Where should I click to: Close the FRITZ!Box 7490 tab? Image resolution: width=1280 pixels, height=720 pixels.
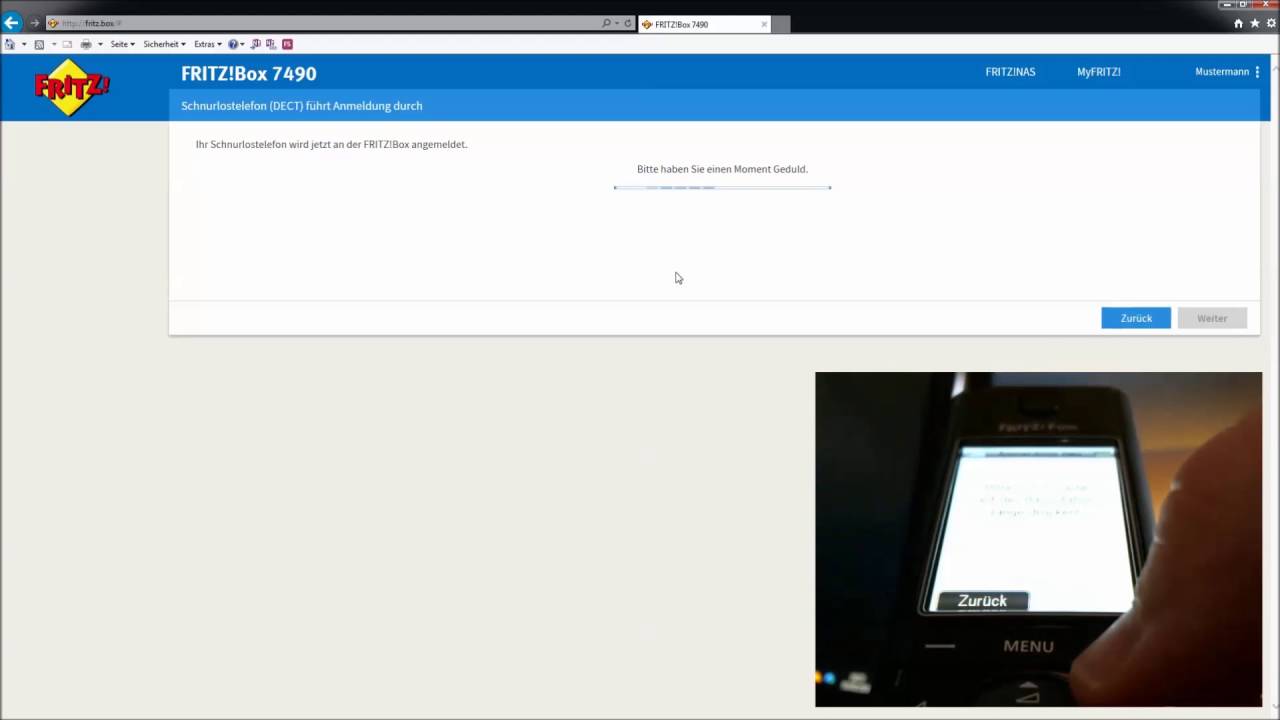coord(764,24)
